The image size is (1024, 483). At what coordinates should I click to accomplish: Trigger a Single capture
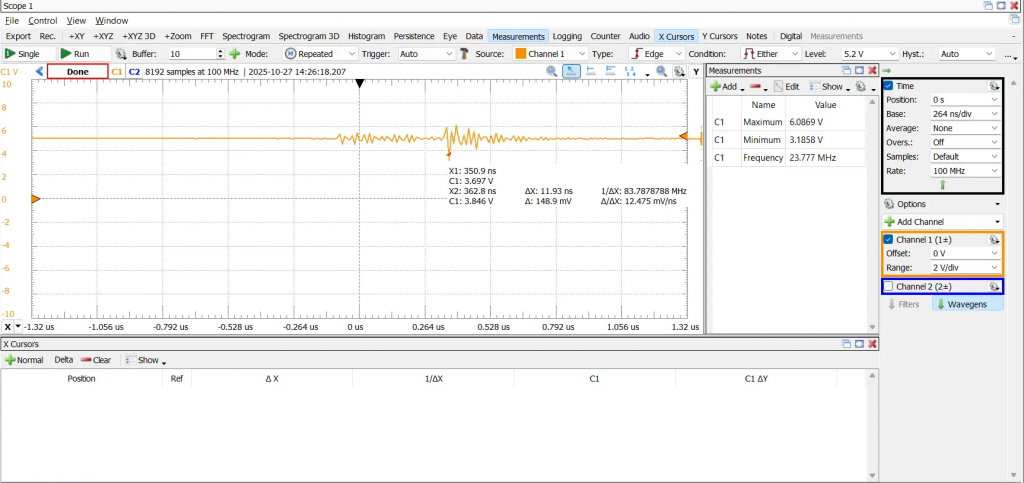click(23, 53)
